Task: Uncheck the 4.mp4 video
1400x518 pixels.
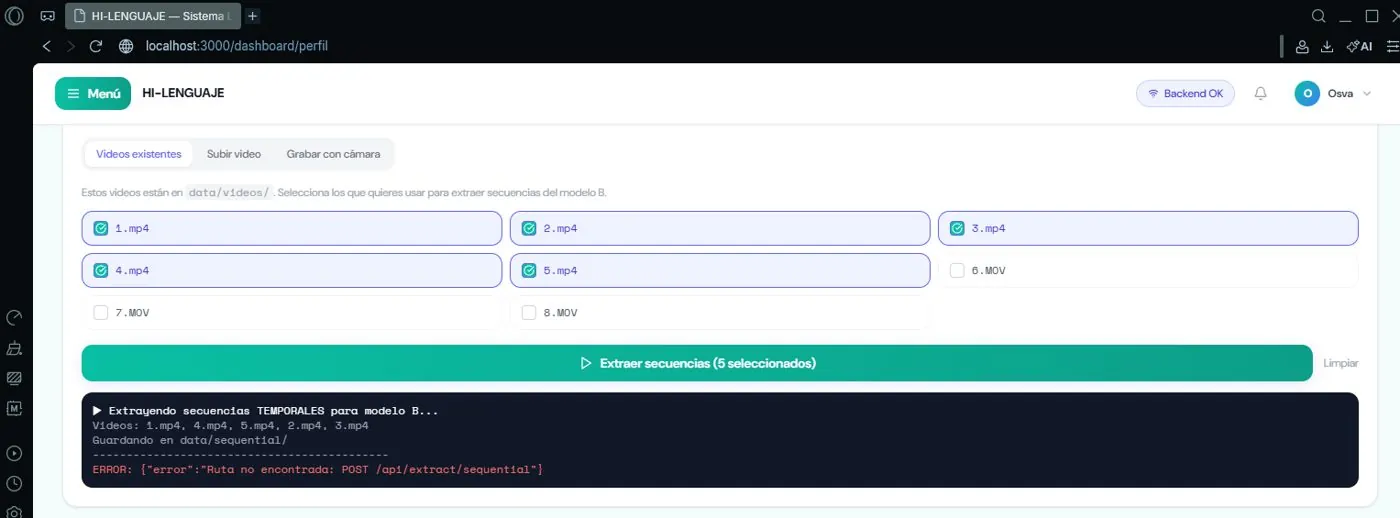Action: 100,270
